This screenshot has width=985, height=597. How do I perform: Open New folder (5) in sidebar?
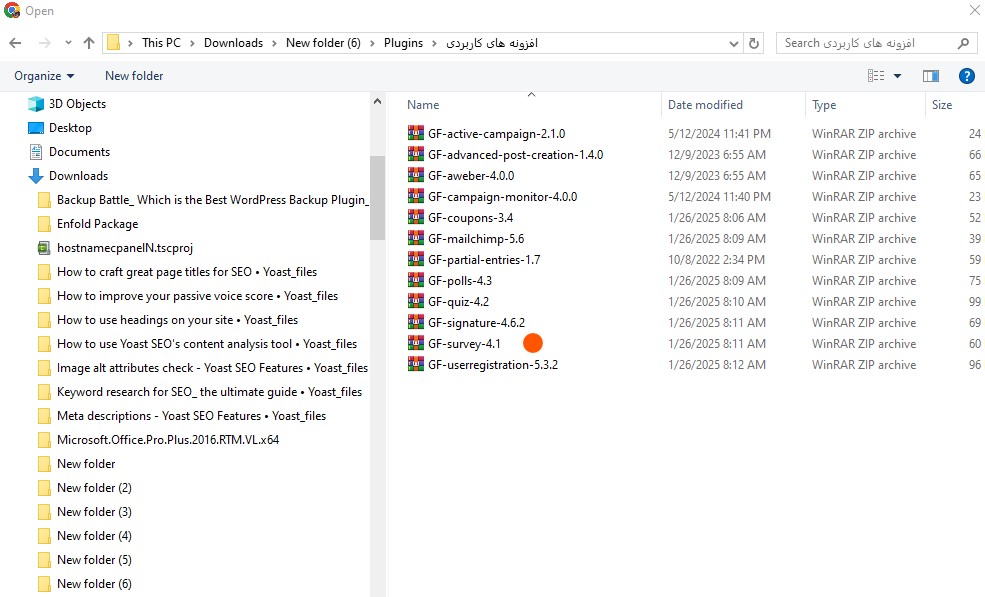pos(94,559)
